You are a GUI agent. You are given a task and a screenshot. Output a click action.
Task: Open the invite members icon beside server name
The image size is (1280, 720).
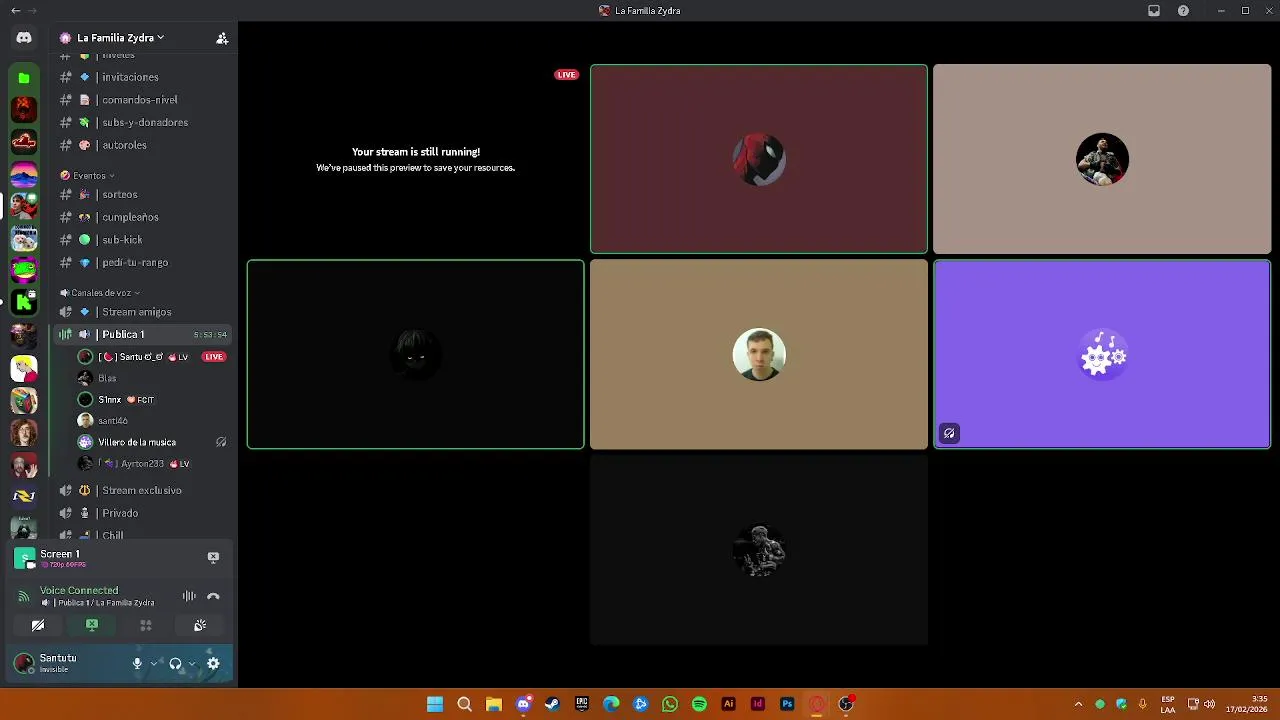(x=222, y=38)
